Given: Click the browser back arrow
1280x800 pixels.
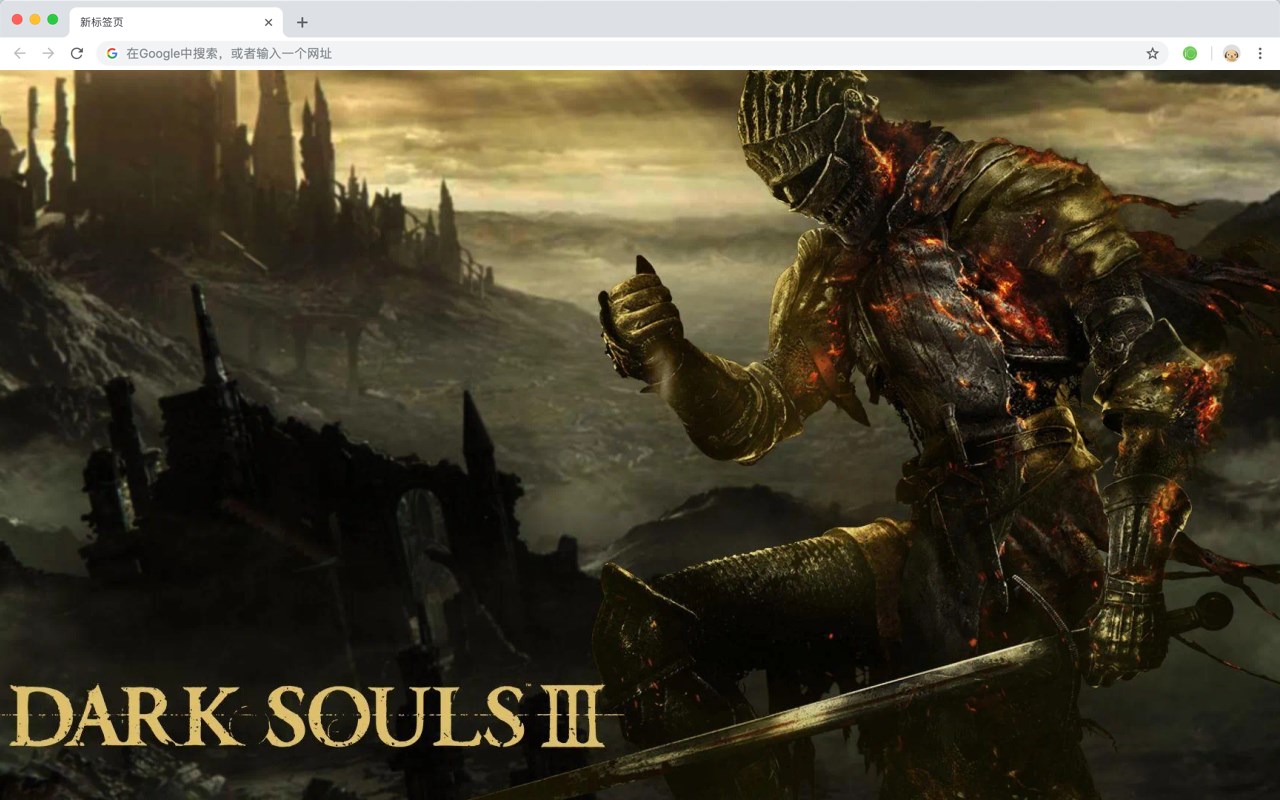Looking at the screenshot, I should (20, 53).
